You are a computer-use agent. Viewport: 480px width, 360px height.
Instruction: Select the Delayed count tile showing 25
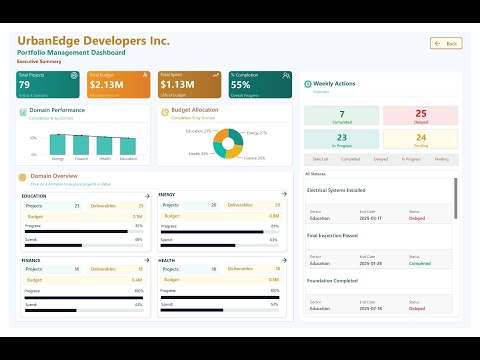tap(421, 115)
